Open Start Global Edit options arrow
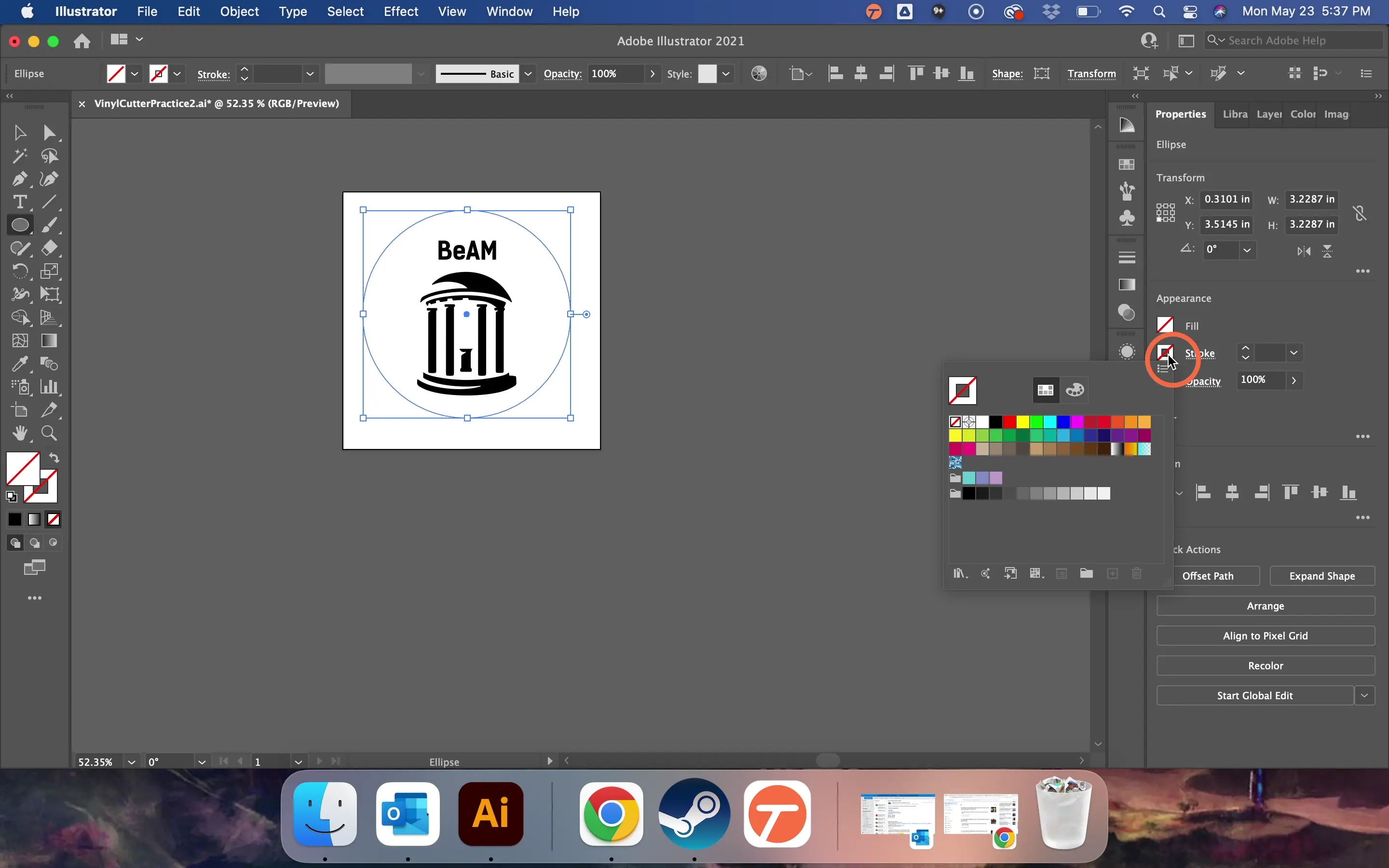The width and height of the screenshot is (1389, 868). [x=1365, y=696]
